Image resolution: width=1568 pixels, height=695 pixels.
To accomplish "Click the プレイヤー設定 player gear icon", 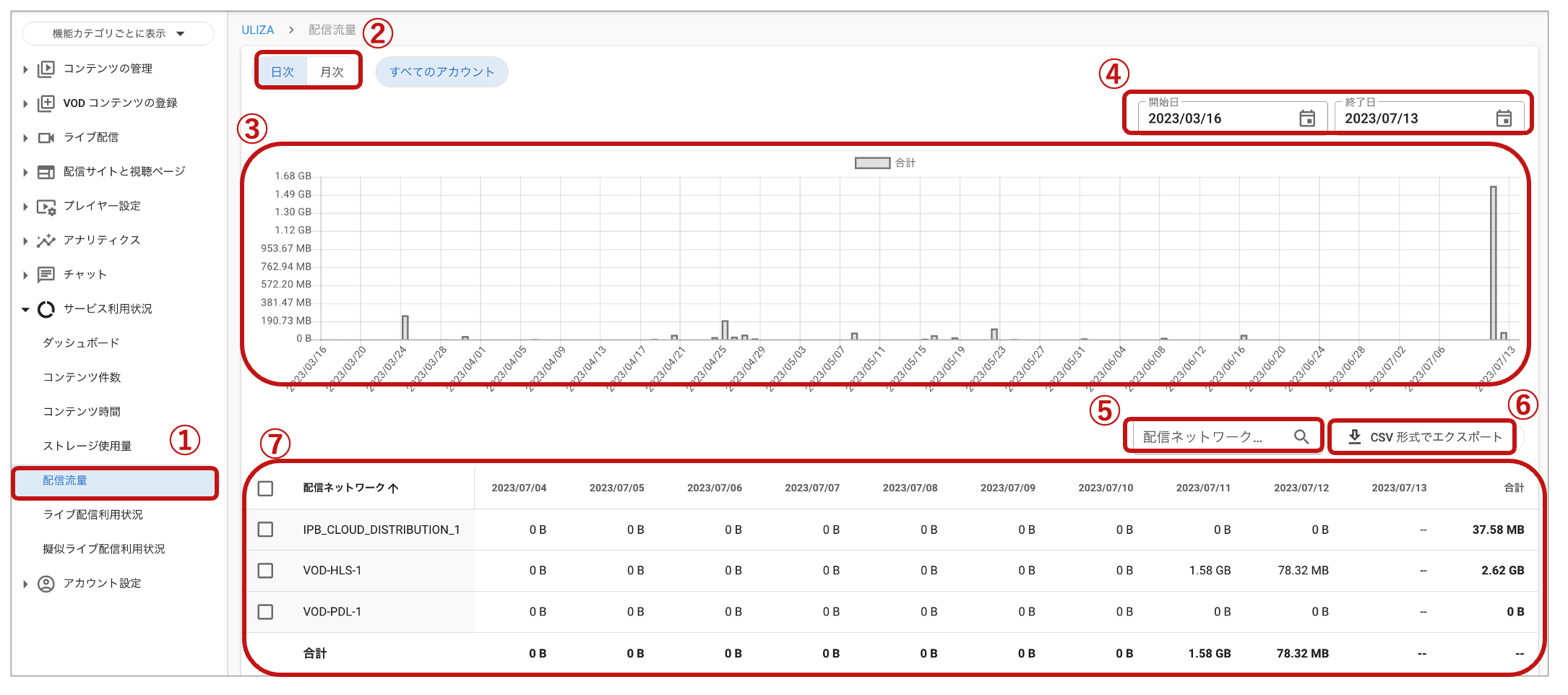I will pos(46,207).
